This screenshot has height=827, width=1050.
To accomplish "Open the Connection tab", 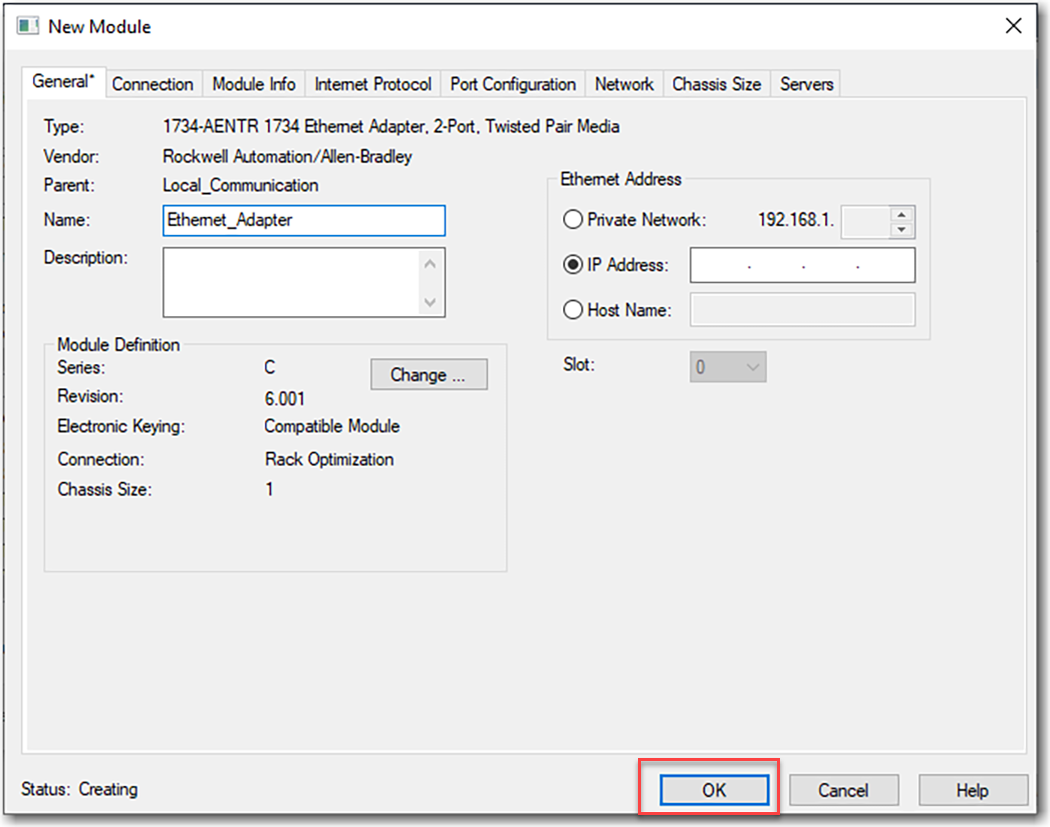I will pos(153,84).
